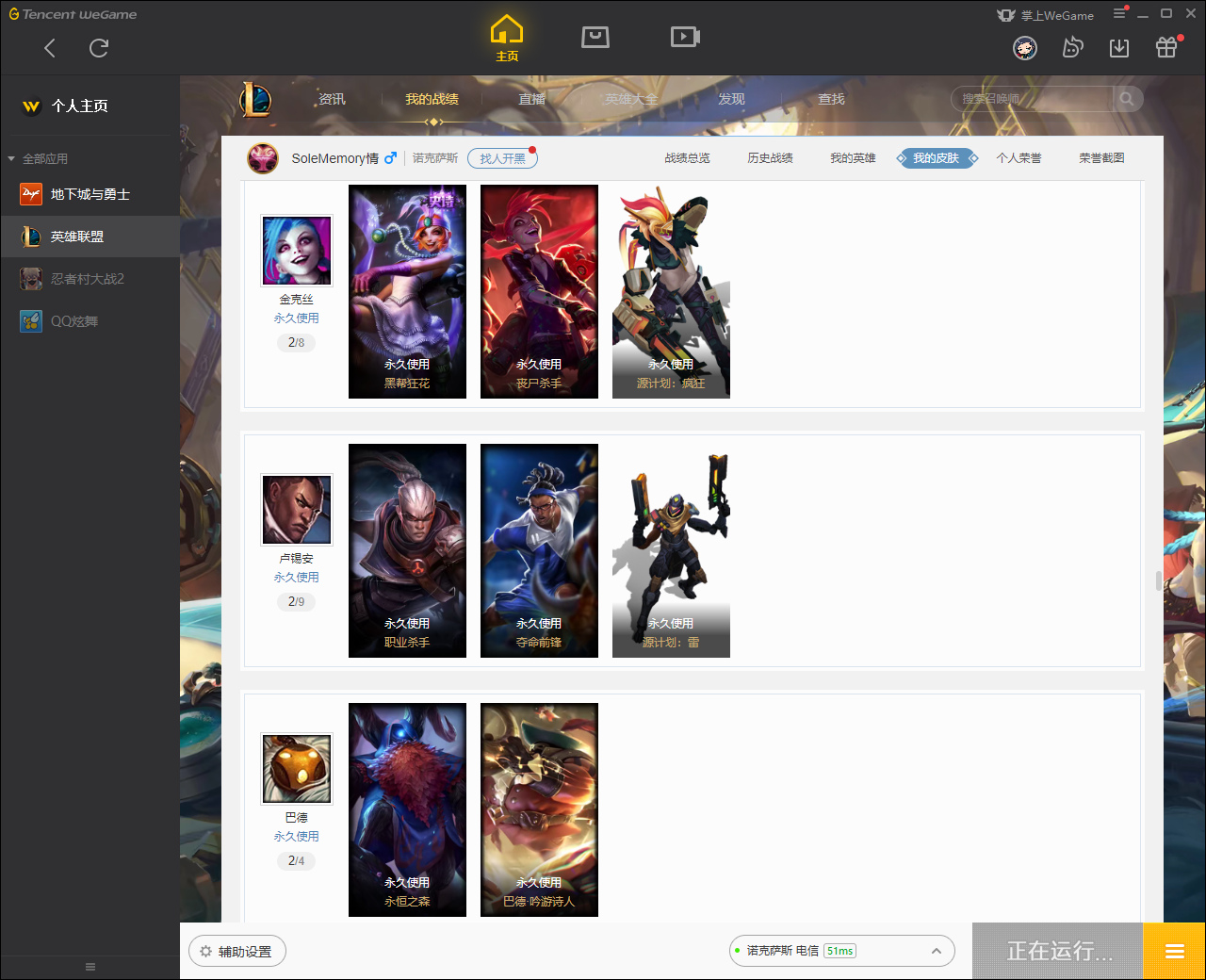1206x980 pixels.
Task: View the 丧尸杀手 skin card
Action: pos(539,291)
